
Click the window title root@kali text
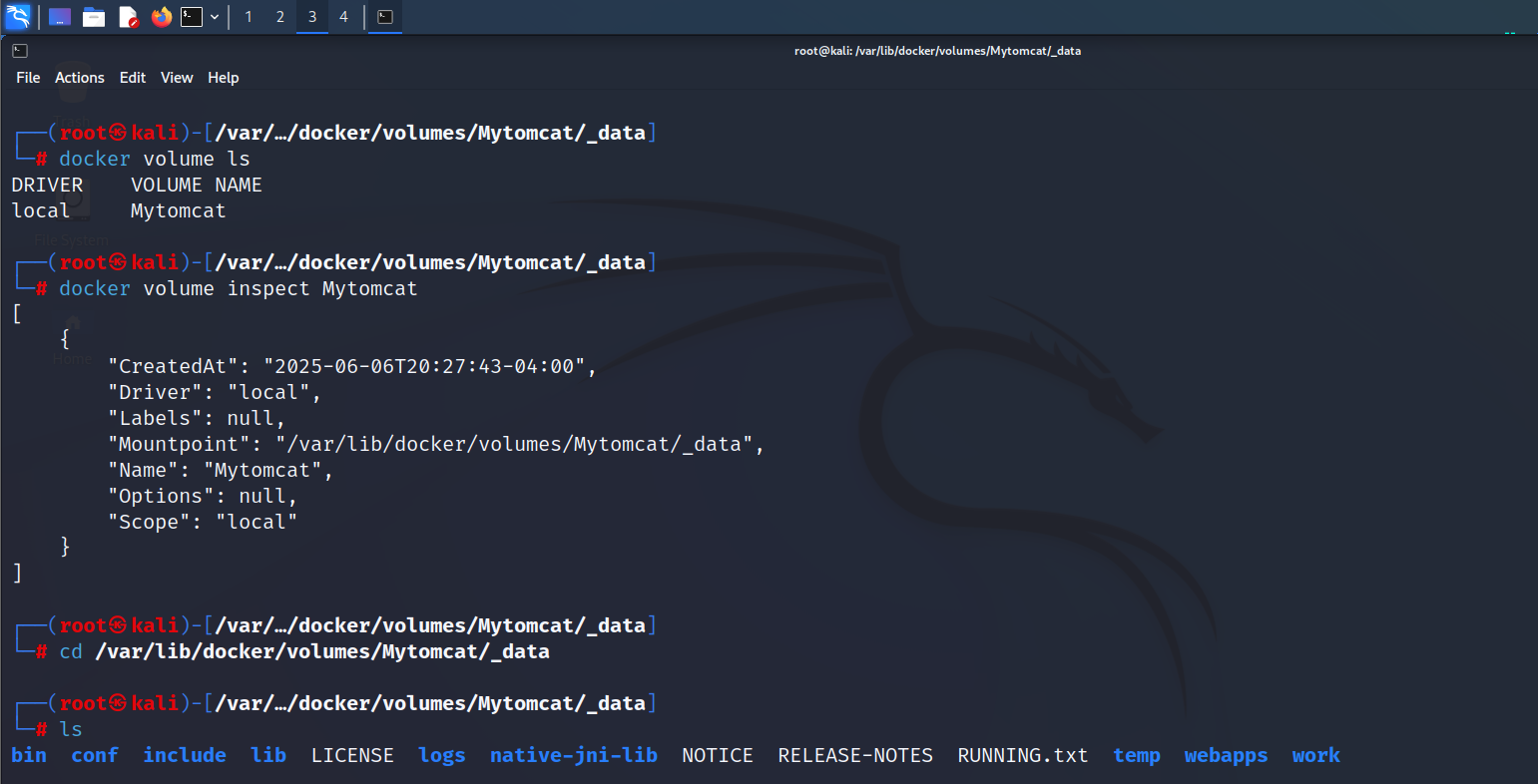pos(937,51)
